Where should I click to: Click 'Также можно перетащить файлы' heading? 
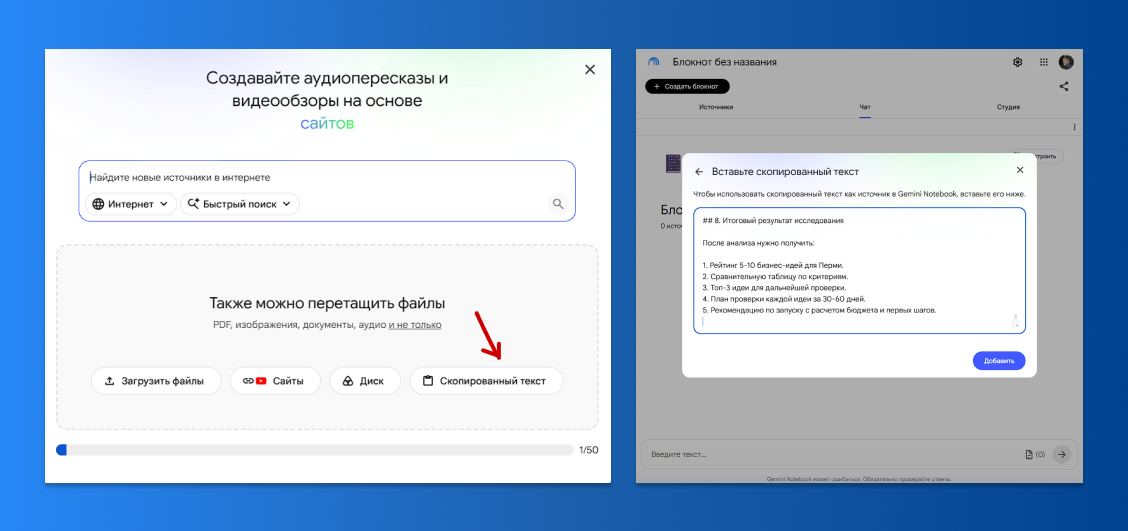(x=327, y=302)
